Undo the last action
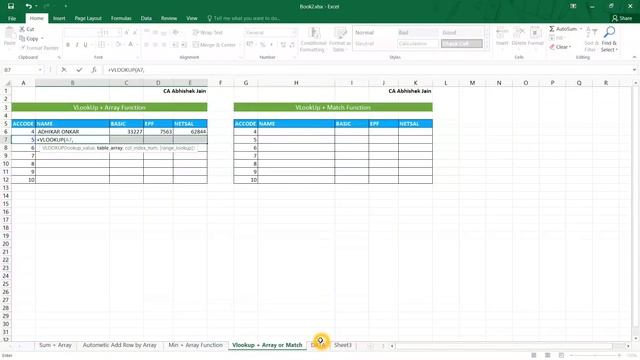 28,6
